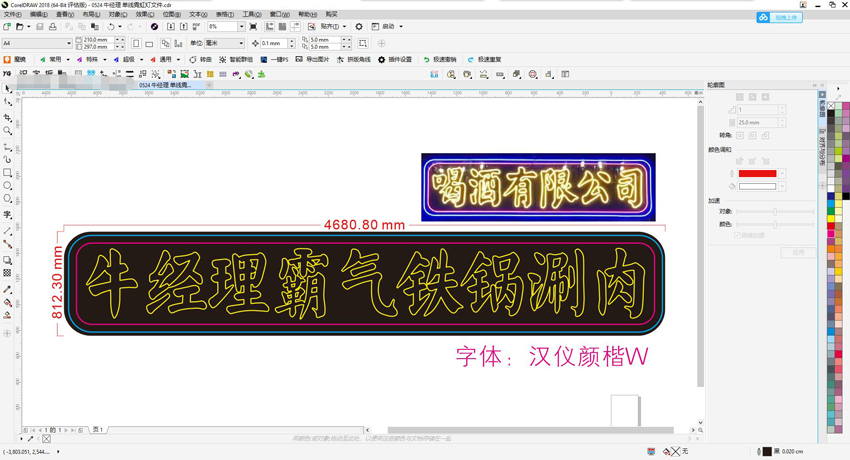Image resolution: width=850 pixels, height=460 pixels.
Task: Click the 插件设置 button
Action: [x=395, y=60]
